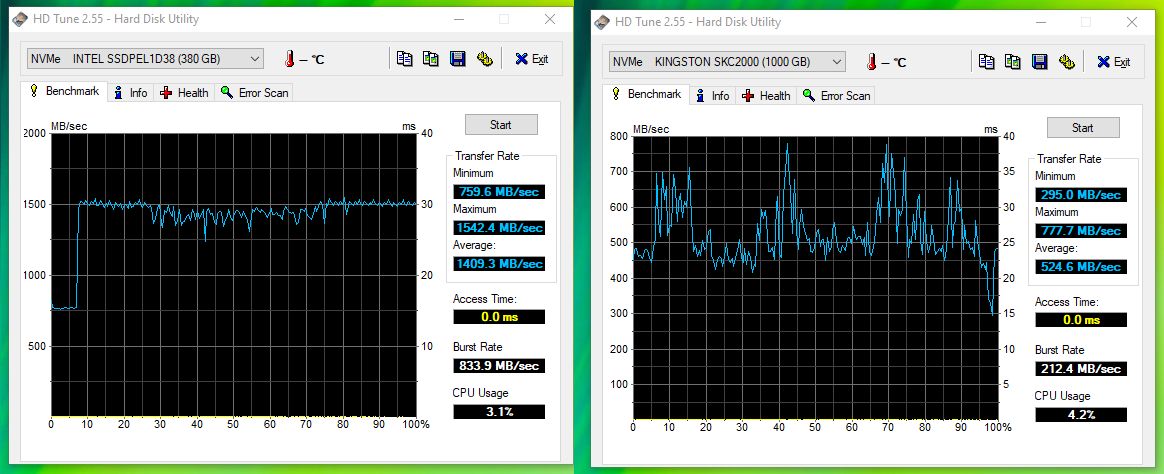
Task: Click copy info icon in INTEL window toolbar
Action: coord(405,59)
